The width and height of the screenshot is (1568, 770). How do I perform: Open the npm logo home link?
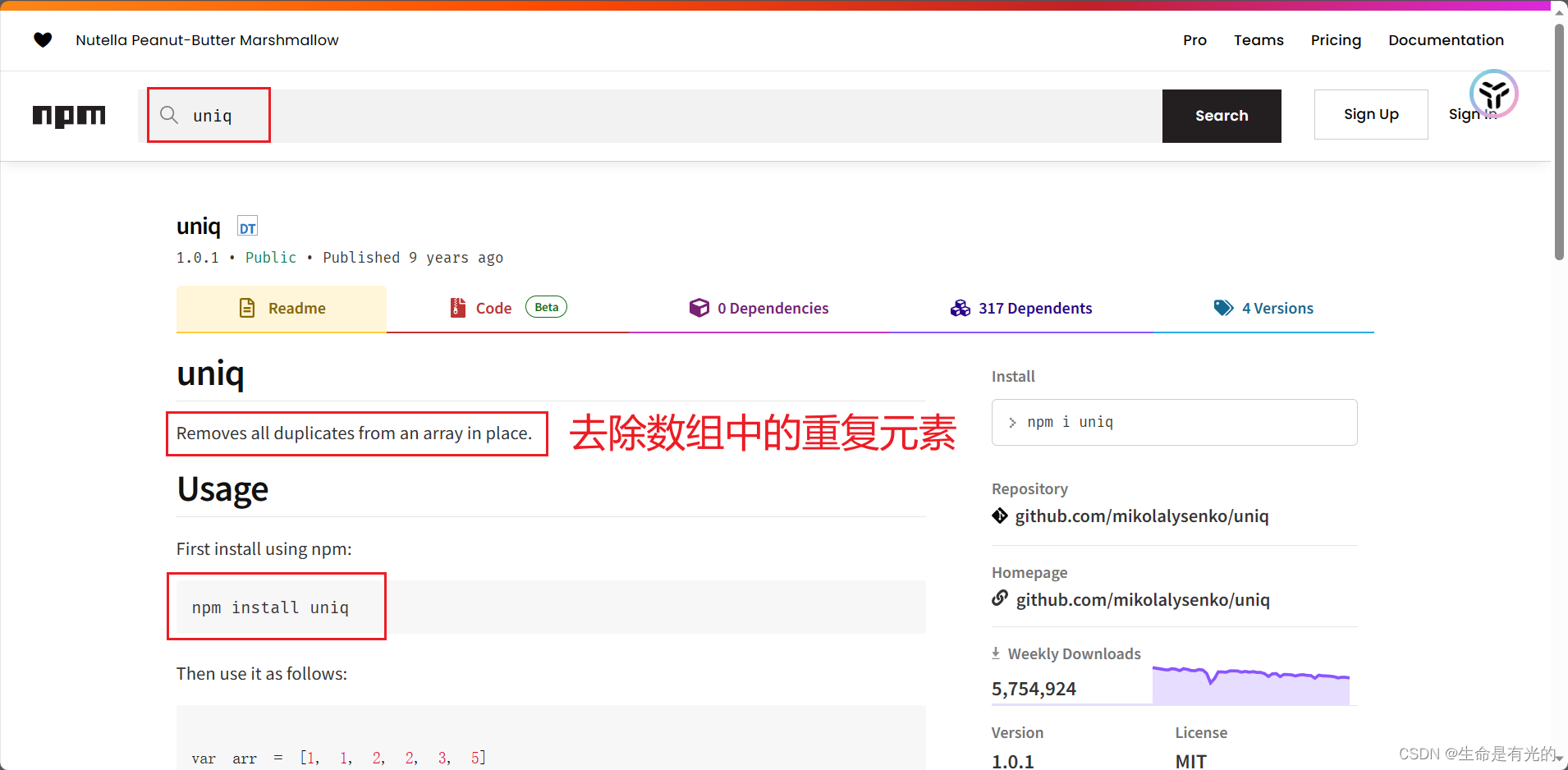[x=69, y=116]
